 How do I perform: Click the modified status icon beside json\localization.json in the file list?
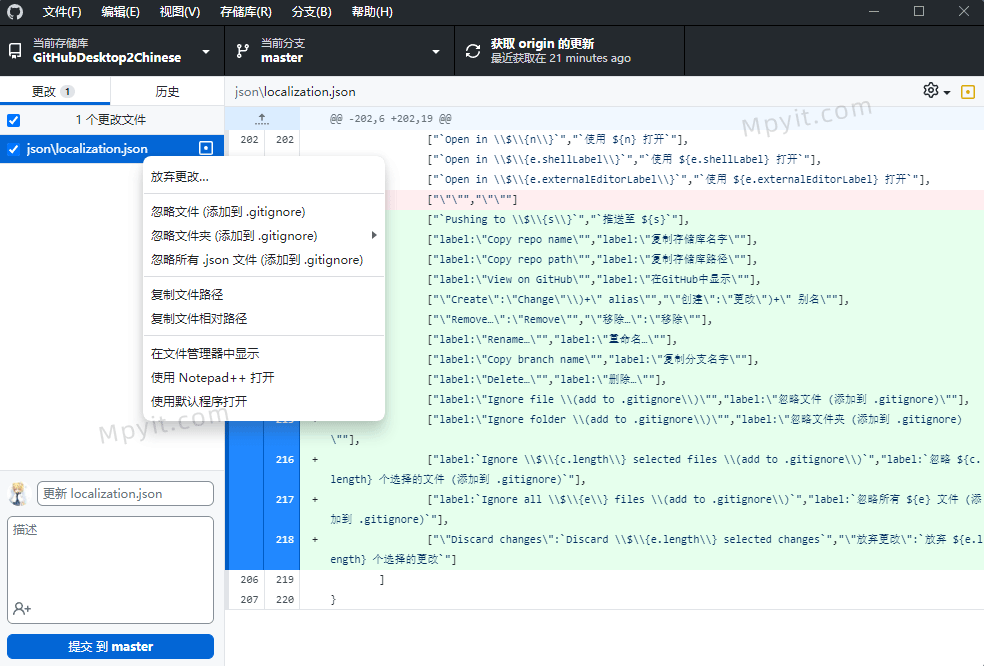[206, 148]
